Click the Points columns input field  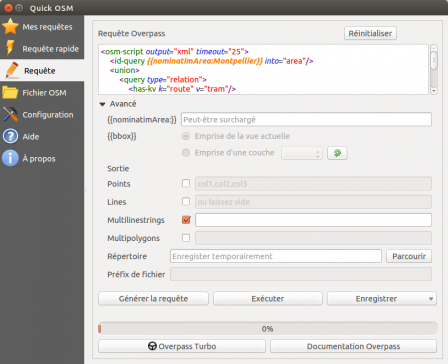313,184
